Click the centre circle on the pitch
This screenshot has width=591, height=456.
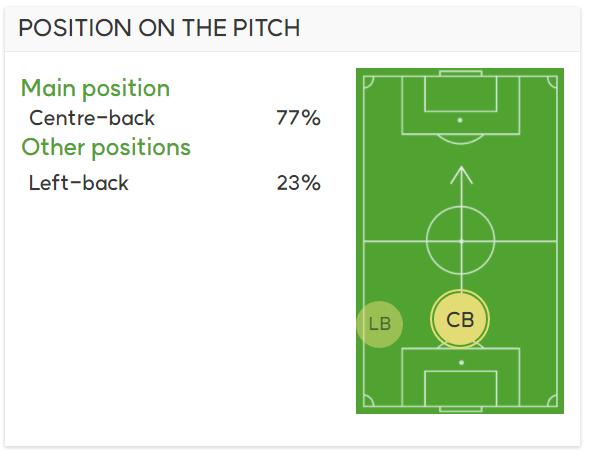click(x=461, y=241)
